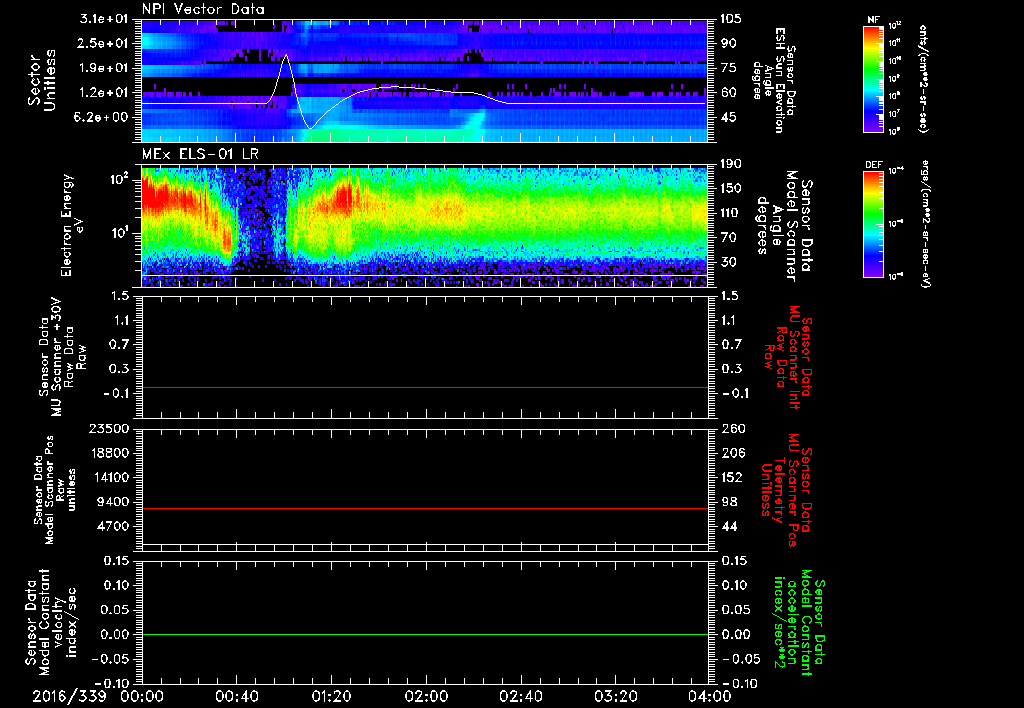Click the "DEF" color bar heading
The height and width of the screenshot is (708, 1024).
click(x=873, y=165)
